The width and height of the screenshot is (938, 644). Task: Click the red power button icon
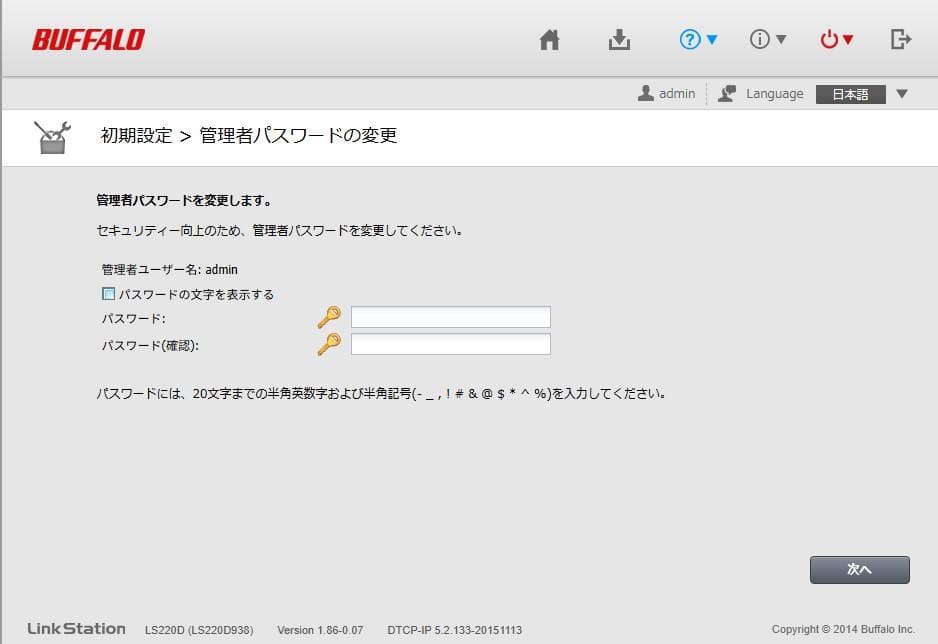(829, 39)
